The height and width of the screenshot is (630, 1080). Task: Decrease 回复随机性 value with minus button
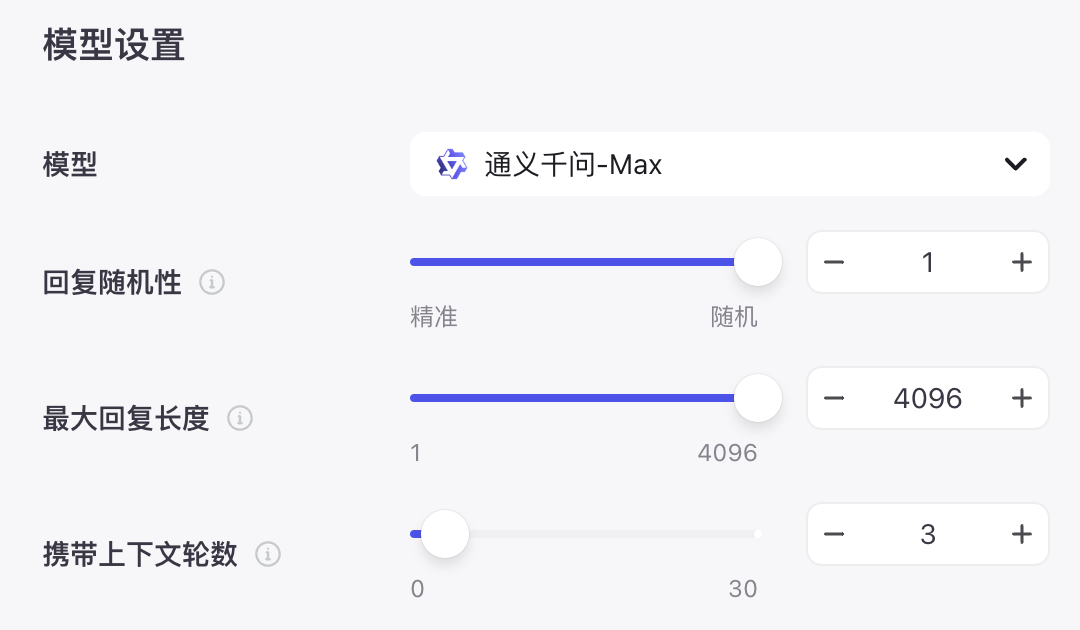pyautogui.click(x=833, y=262)
